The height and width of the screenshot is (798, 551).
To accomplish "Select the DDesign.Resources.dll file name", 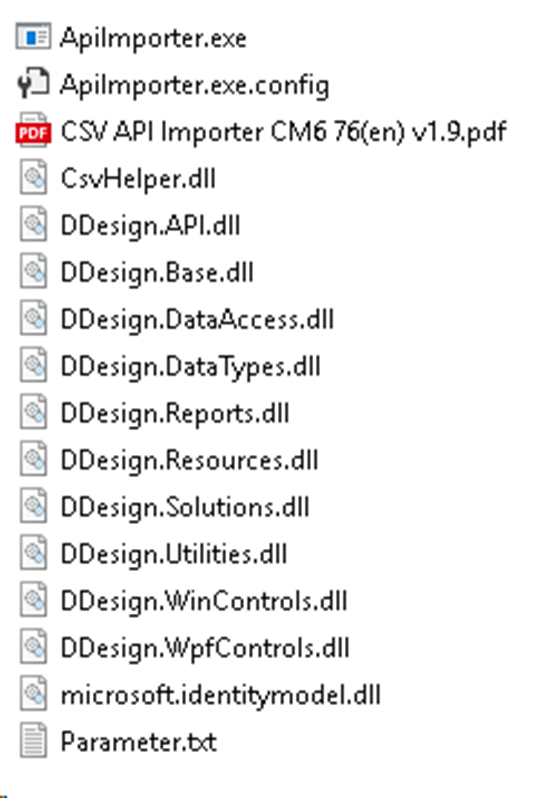I will 190,461.
